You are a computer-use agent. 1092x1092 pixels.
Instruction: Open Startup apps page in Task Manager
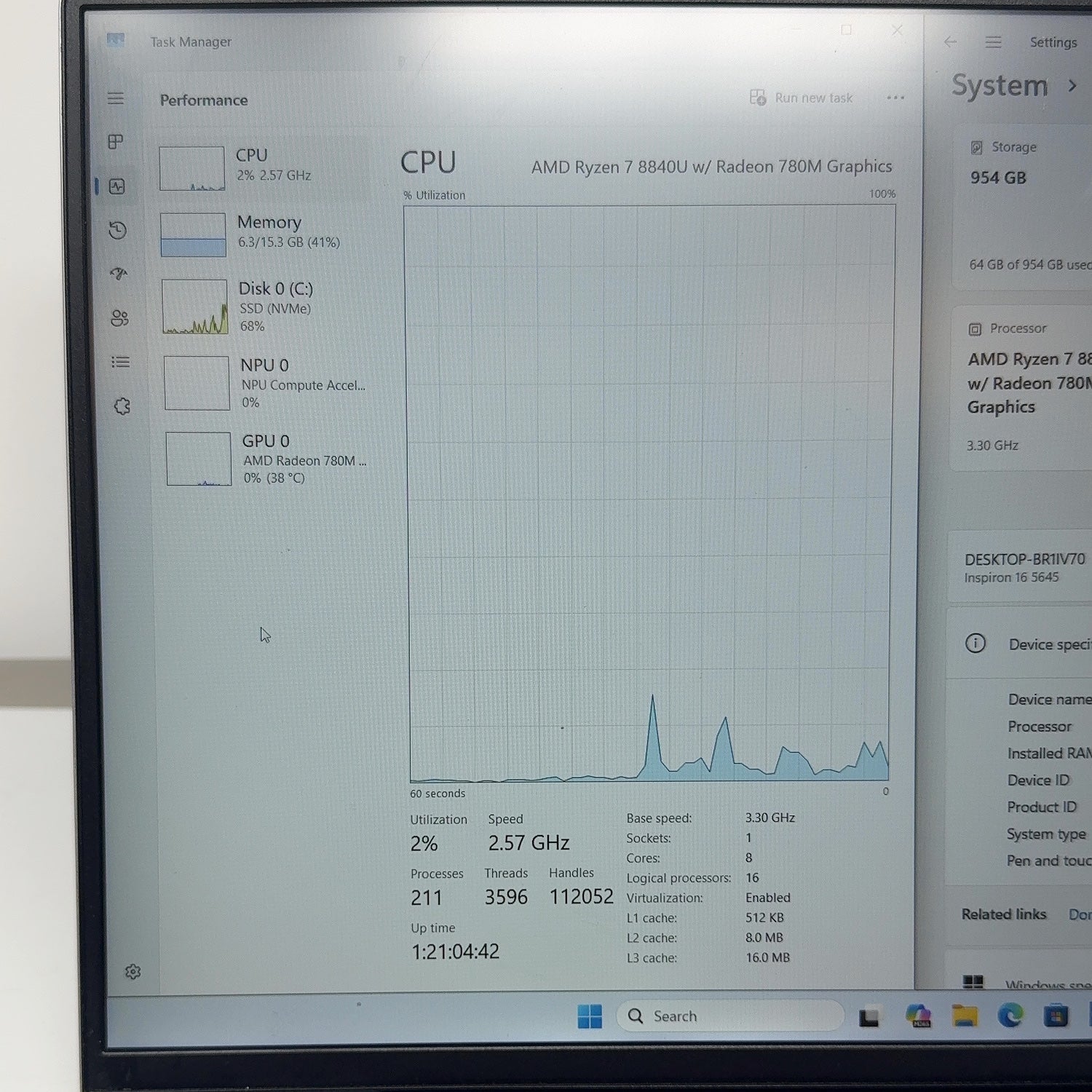click(119, 274)
